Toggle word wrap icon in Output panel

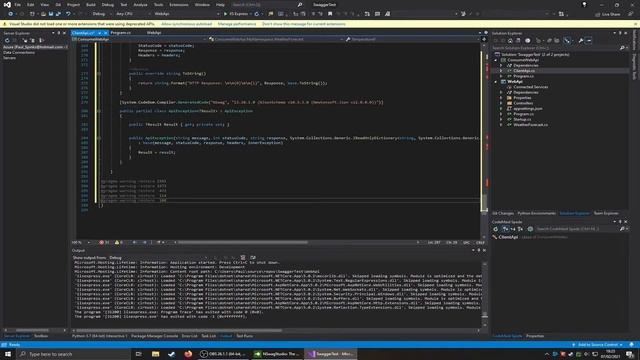tap(253, 258)
